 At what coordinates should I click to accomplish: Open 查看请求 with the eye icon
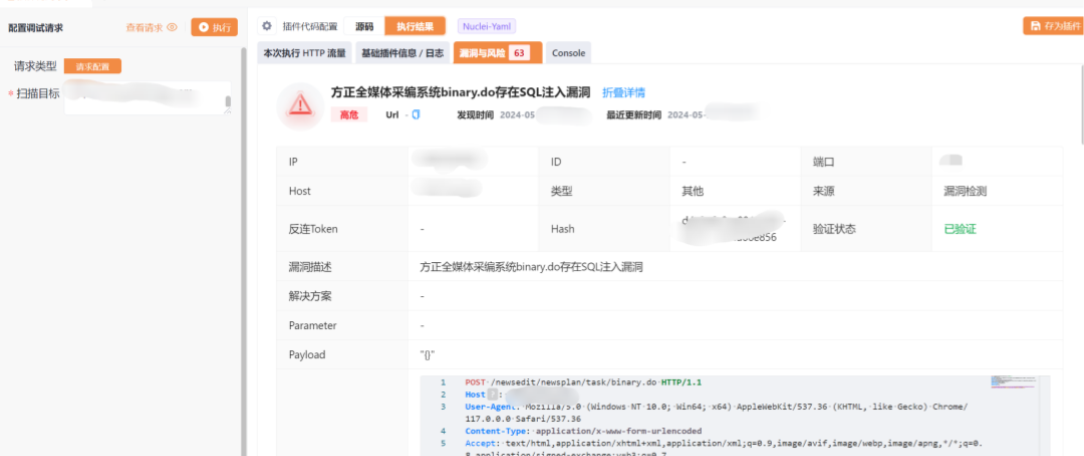(x=151, y=27)
